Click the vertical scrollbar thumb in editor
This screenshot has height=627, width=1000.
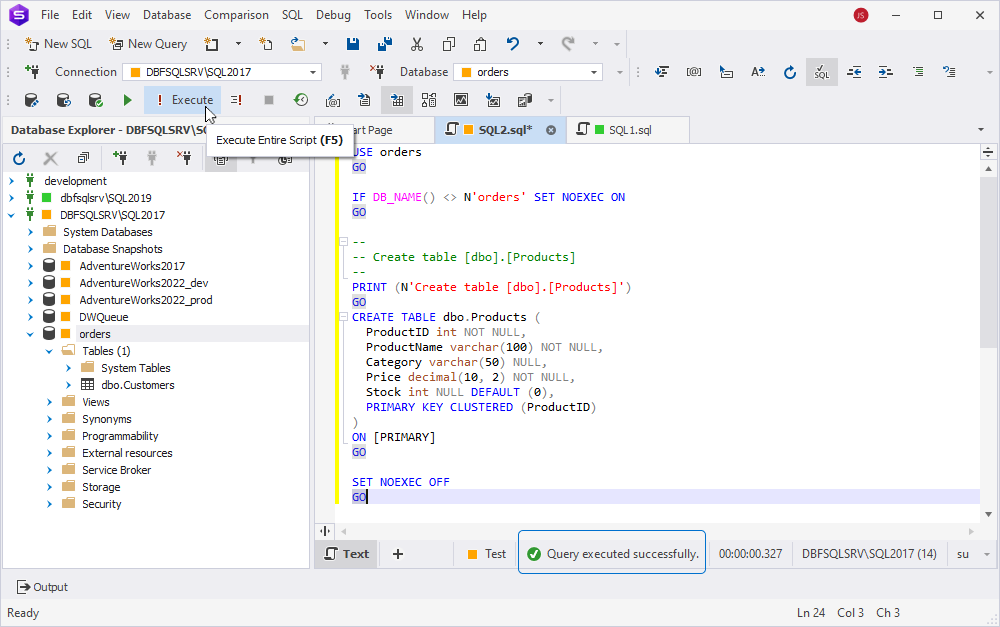point(989,262)
